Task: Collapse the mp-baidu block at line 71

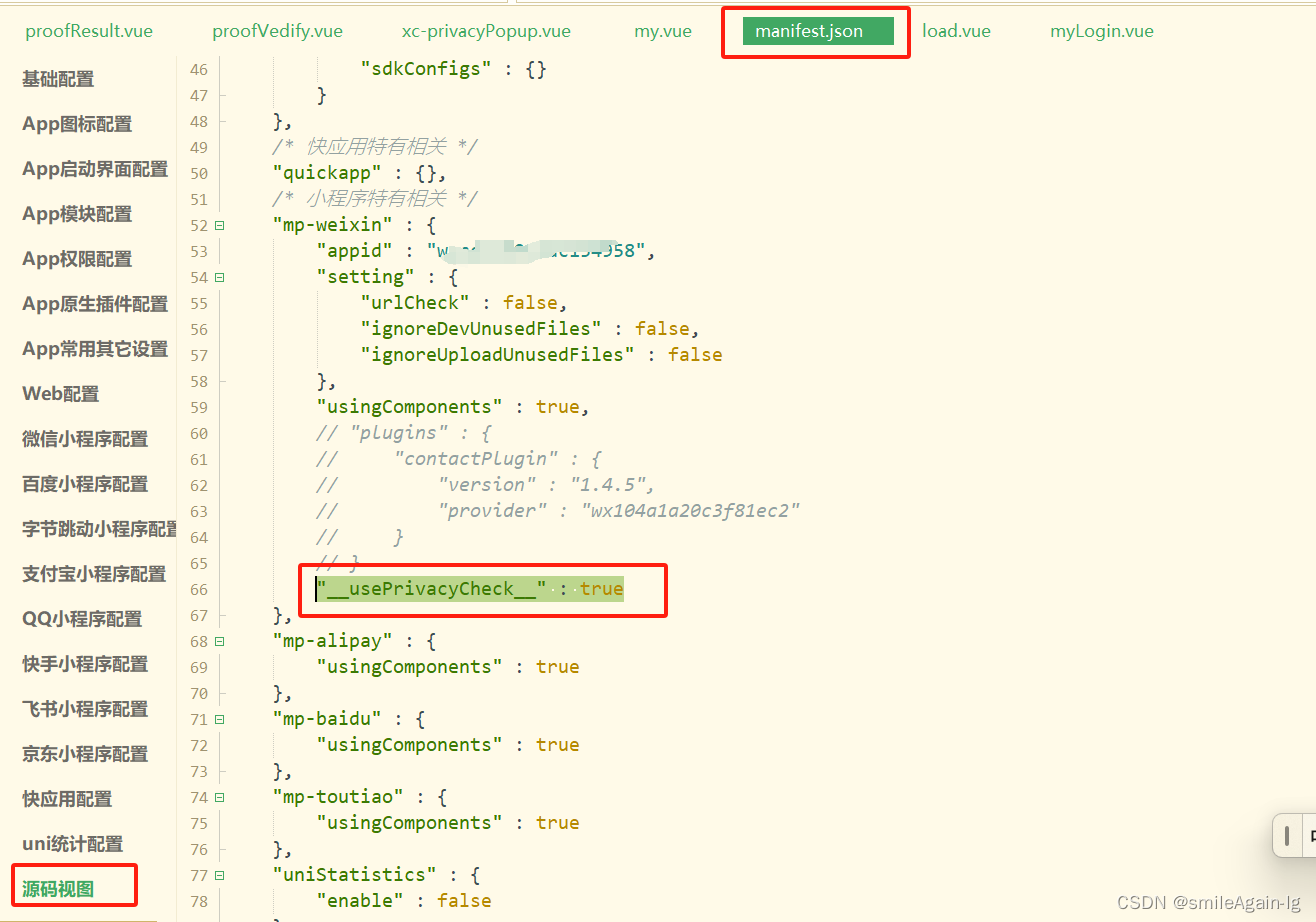Action: point(220,720)
